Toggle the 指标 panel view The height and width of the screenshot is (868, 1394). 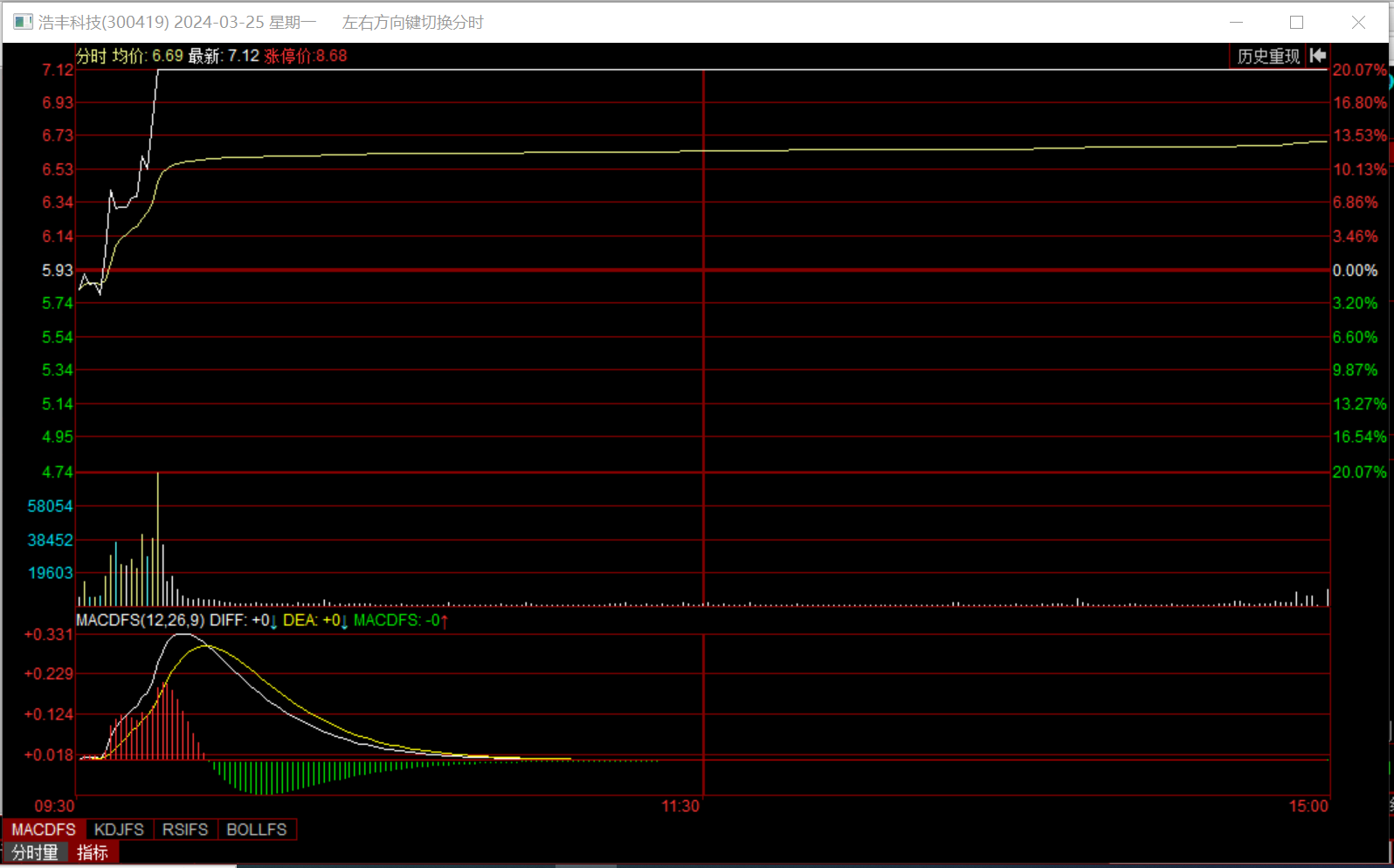point(93,852)
